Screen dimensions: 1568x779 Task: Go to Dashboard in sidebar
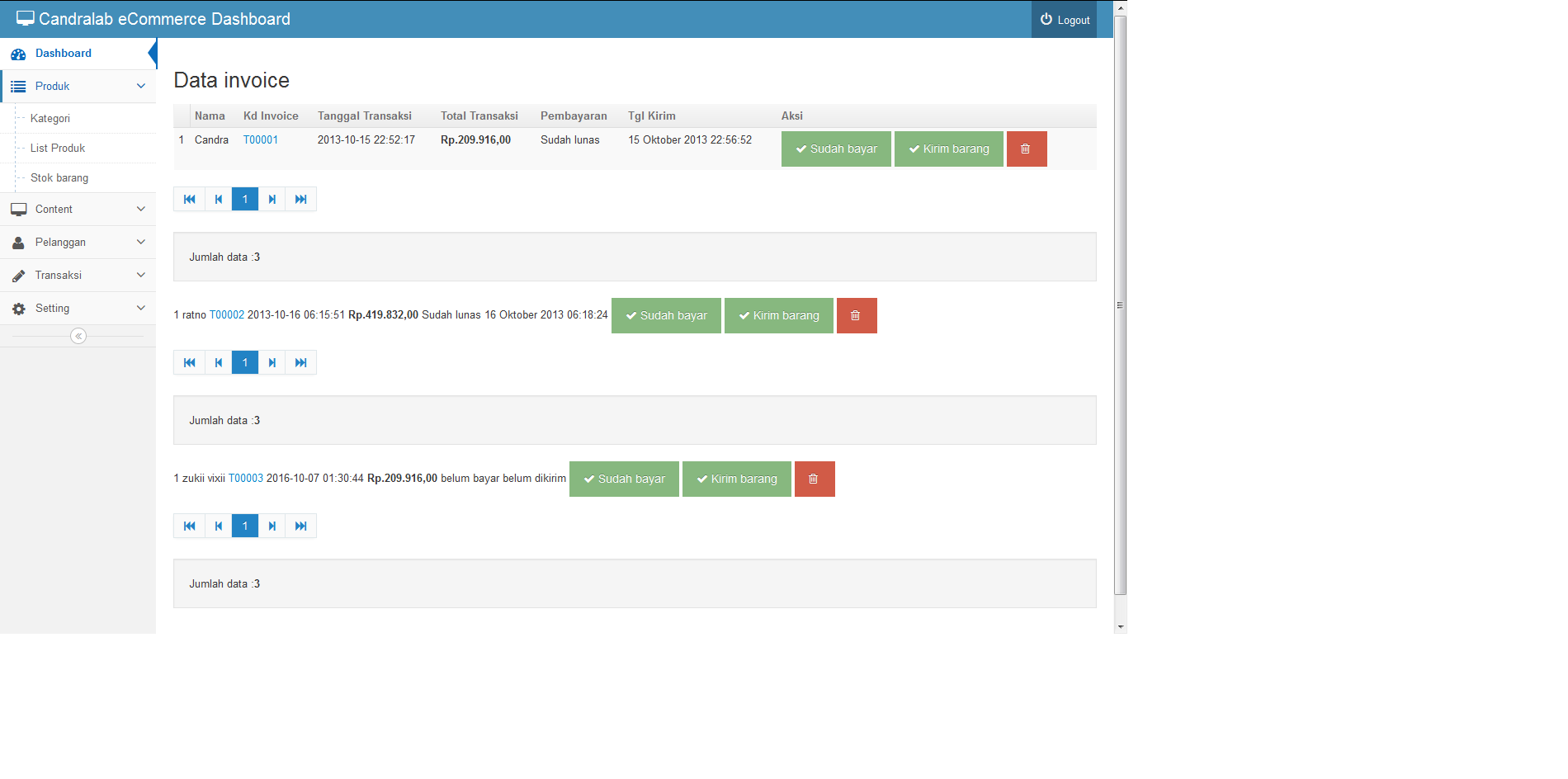coord(64,54)
